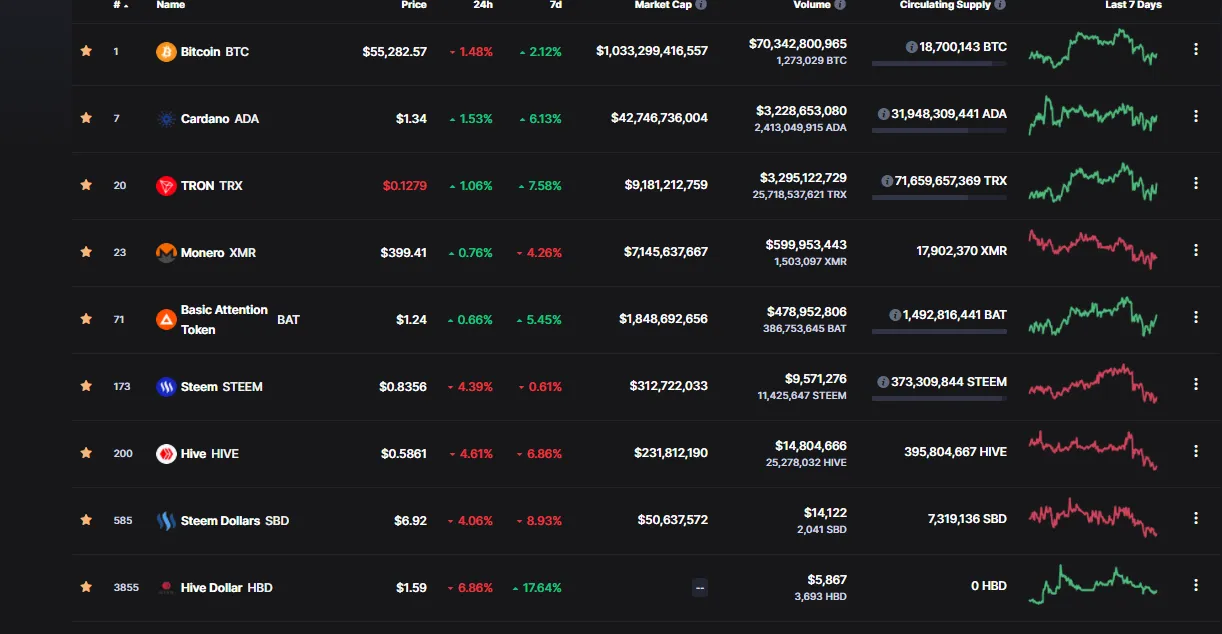Viewport: 1222px width, 634px height.
Task: Open Hive Dollar 7-day sparkline chart
Action: (1093, 585)
